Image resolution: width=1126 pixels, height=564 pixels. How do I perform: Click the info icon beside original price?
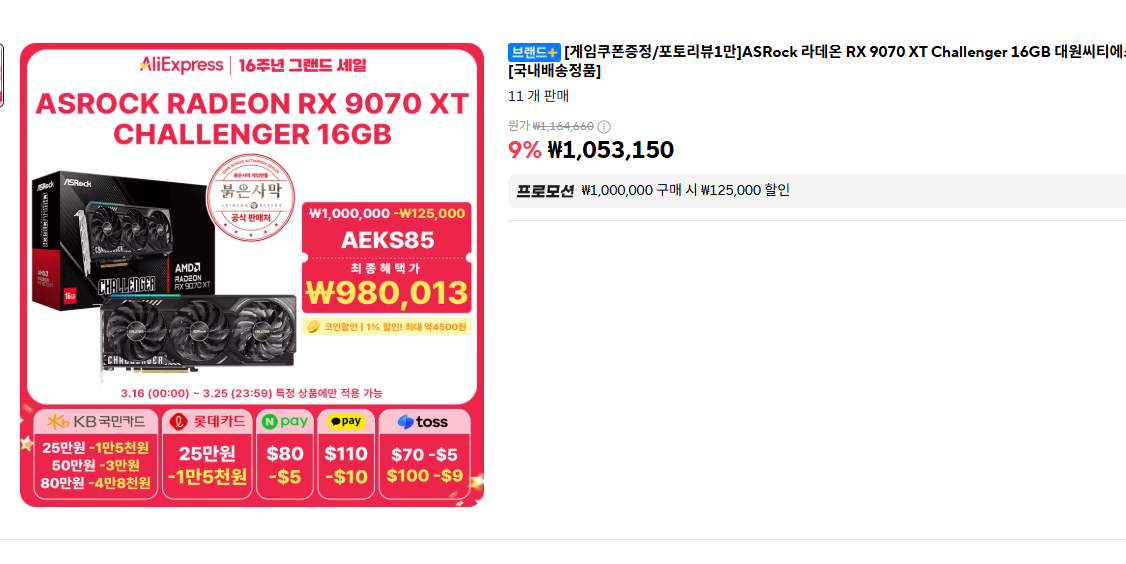tap(604, 126)
